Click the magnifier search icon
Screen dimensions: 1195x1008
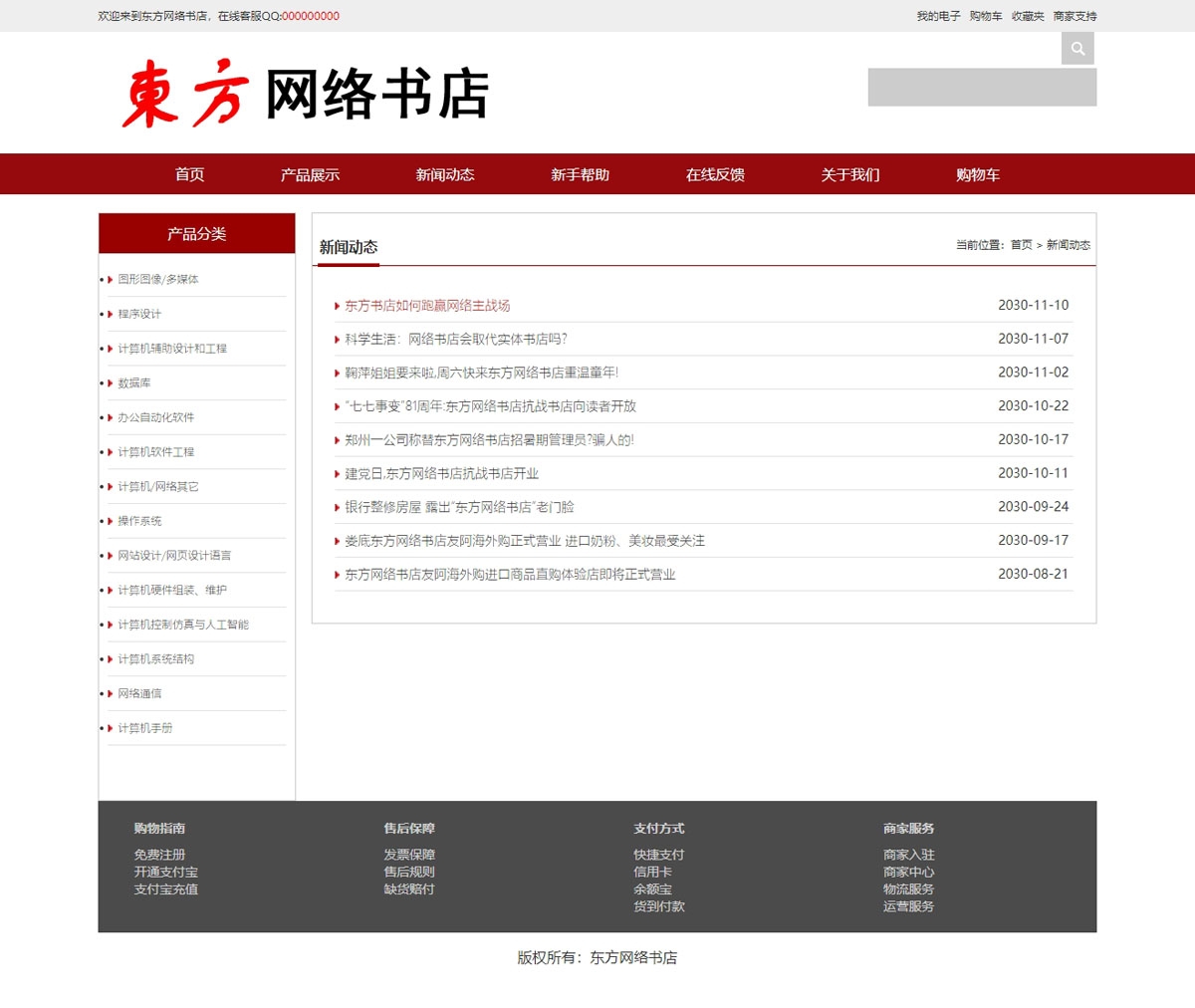[x=1077, y=48]
